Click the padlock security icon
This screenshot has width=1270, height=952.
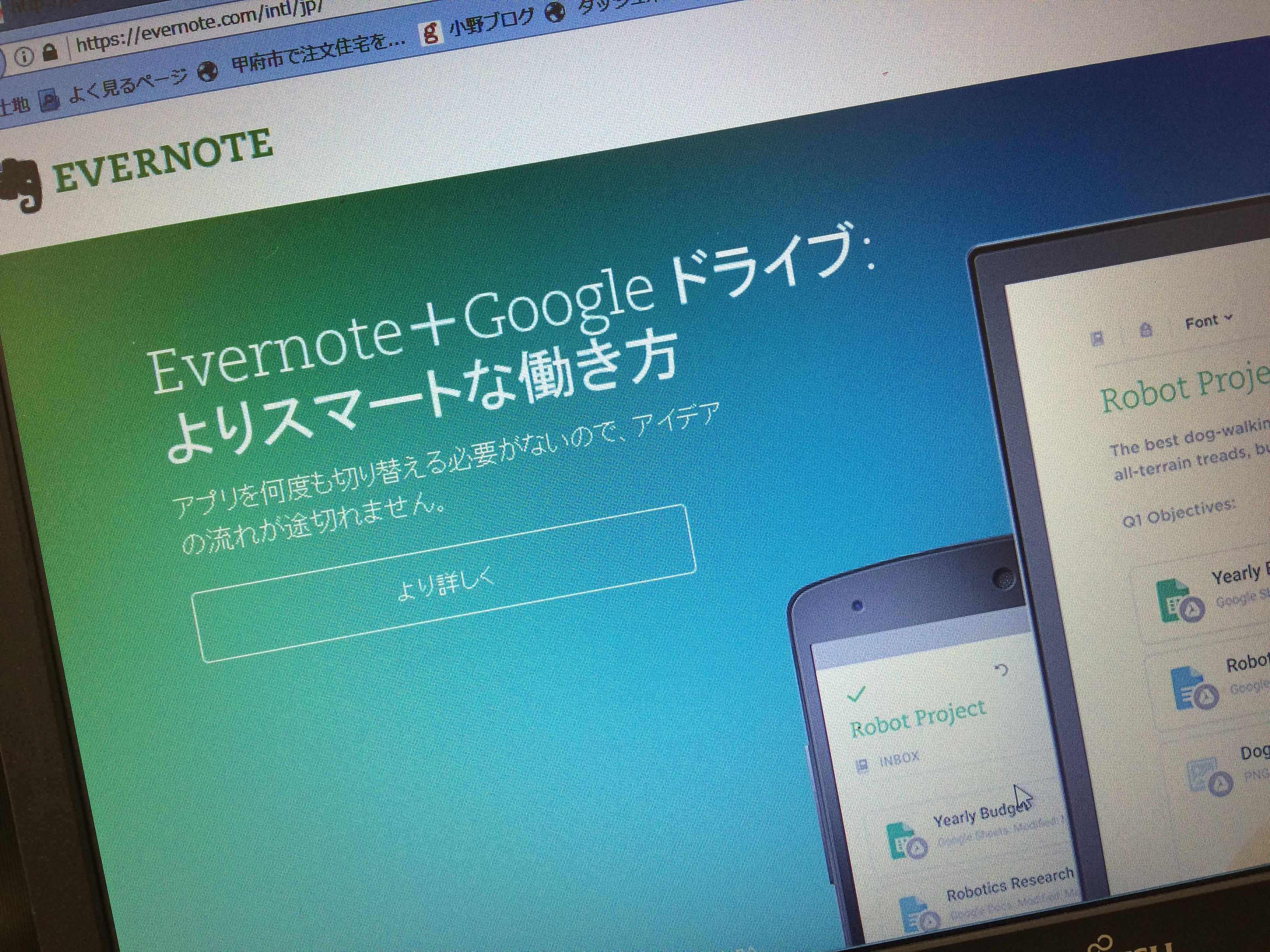coord(51,53)
